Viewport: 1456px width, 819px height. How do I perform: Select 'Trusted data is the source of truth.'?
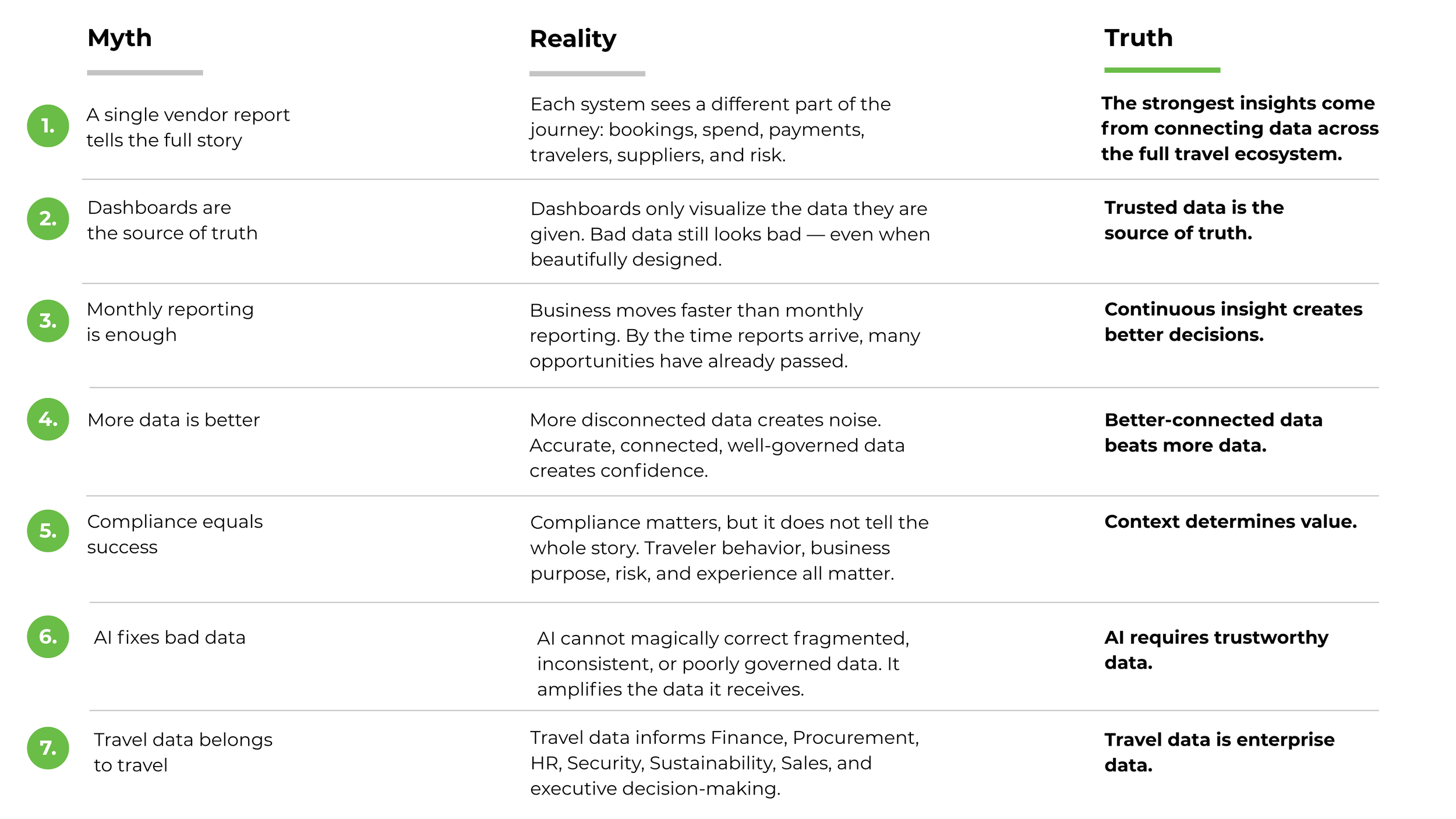point(1194,220)
